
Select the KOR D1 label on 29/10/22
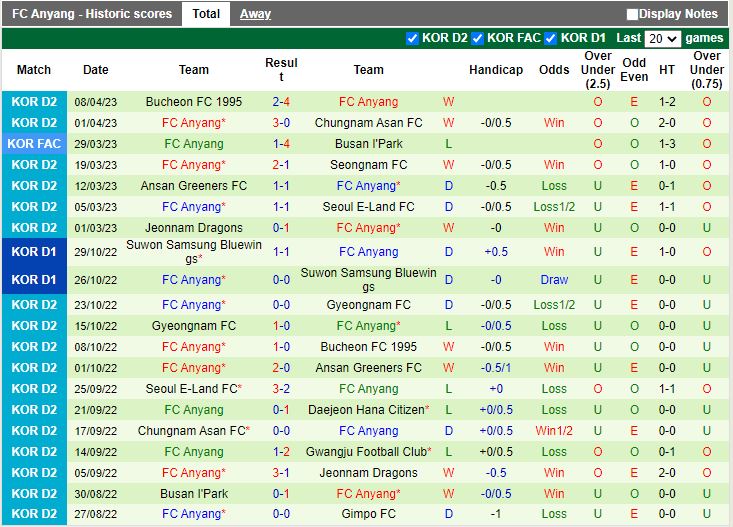[34, 252]
